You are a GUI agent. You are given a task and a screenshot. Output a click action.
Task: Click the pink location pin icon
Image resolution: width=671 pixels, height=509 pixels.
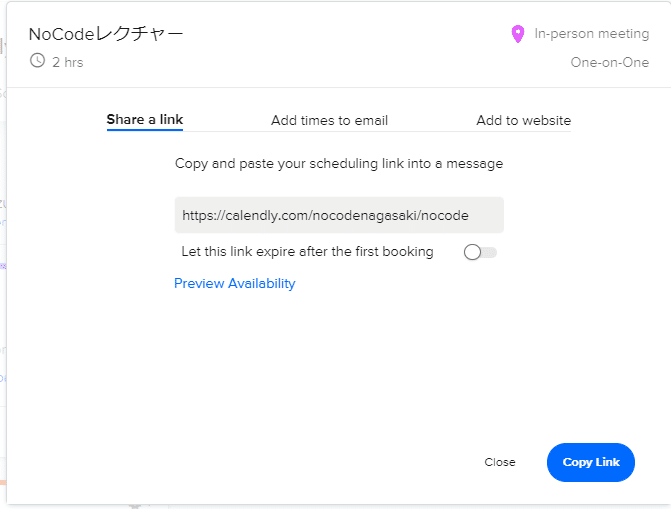coord(517,34)
